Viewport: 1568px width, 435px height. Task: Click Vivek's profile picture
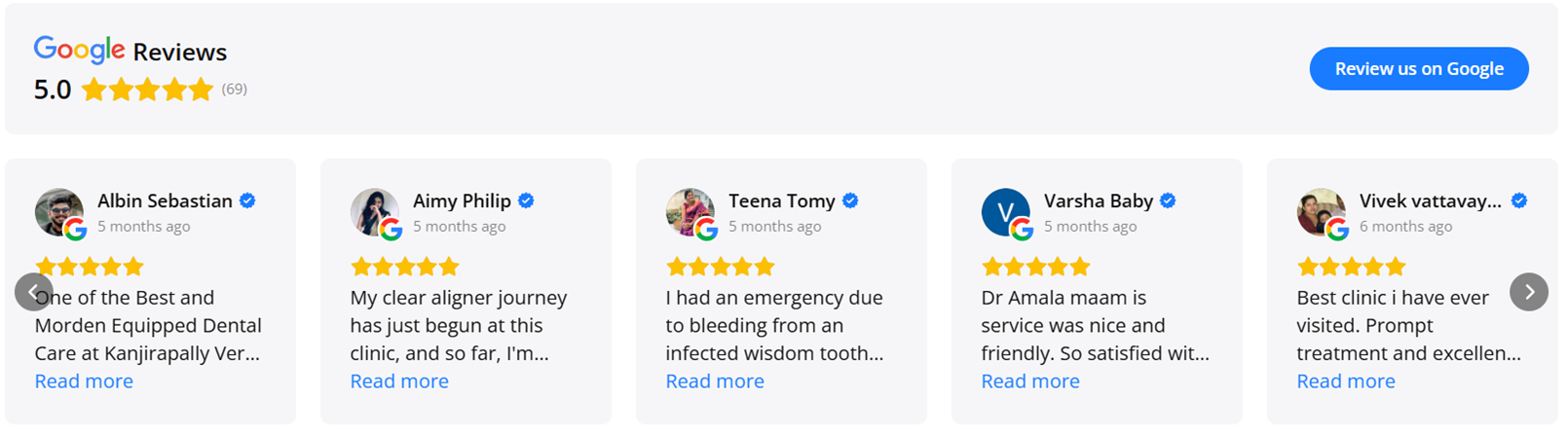[1321, 212]
